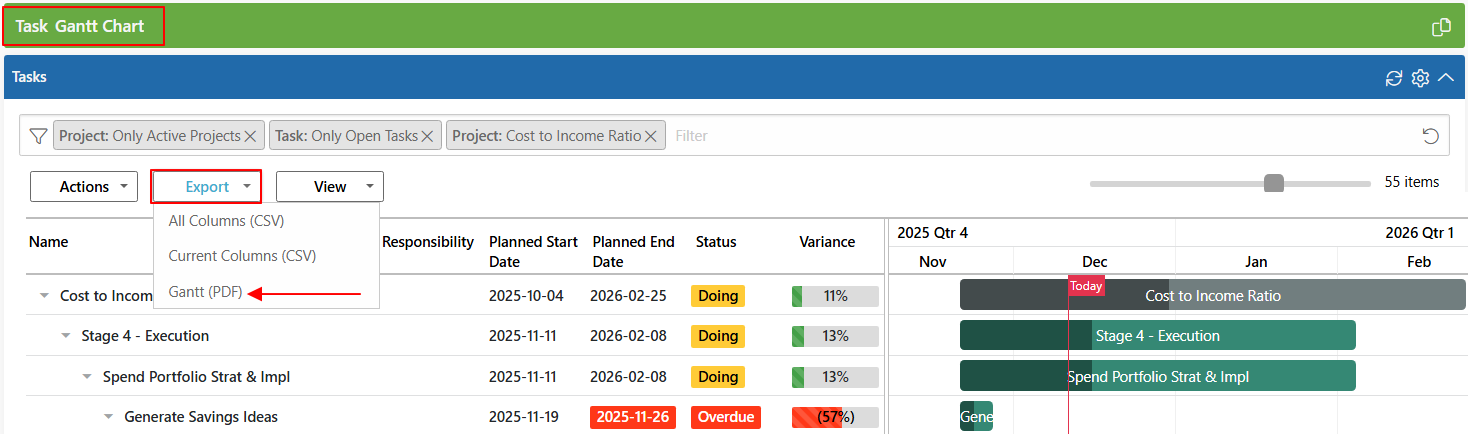Click Task Gantt Chart title
Image resolution: width=1468 pixels, height=434 pixels.
(80, 26)
